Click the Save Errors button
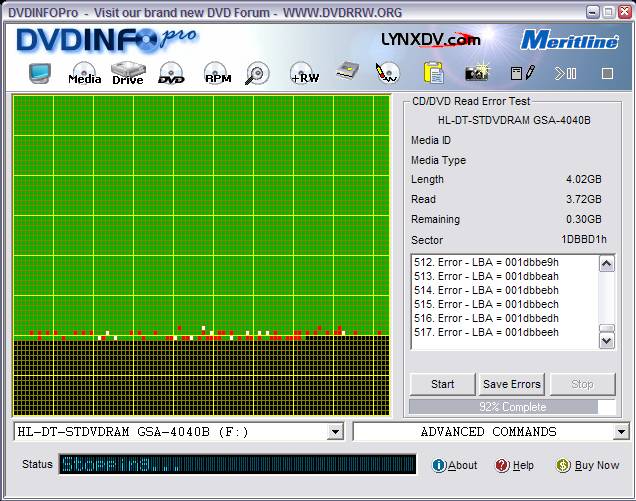 pos(512,384)
